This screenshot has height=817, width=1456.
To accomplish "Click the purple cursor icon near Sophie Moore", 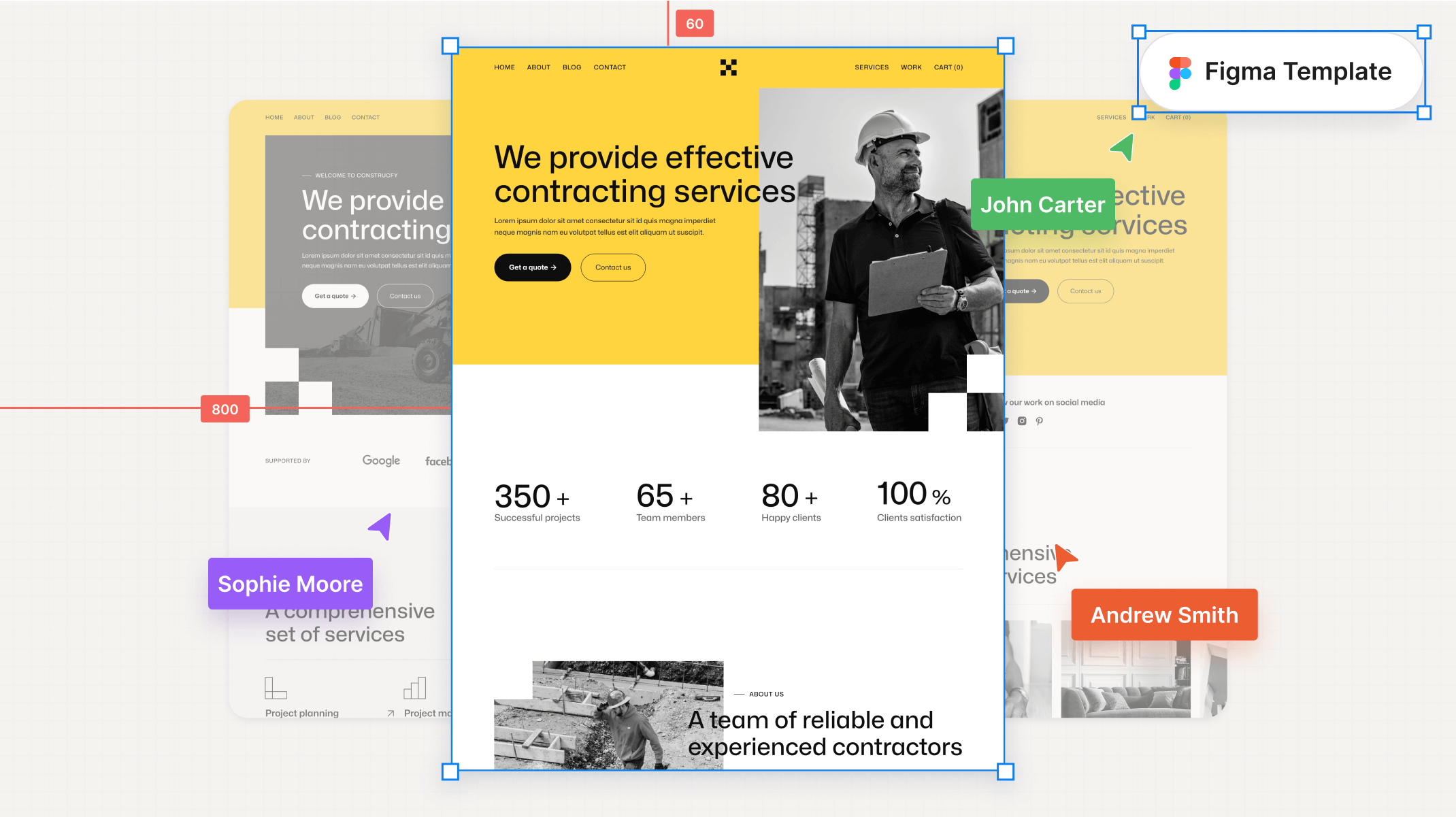I will coord(380,525).
